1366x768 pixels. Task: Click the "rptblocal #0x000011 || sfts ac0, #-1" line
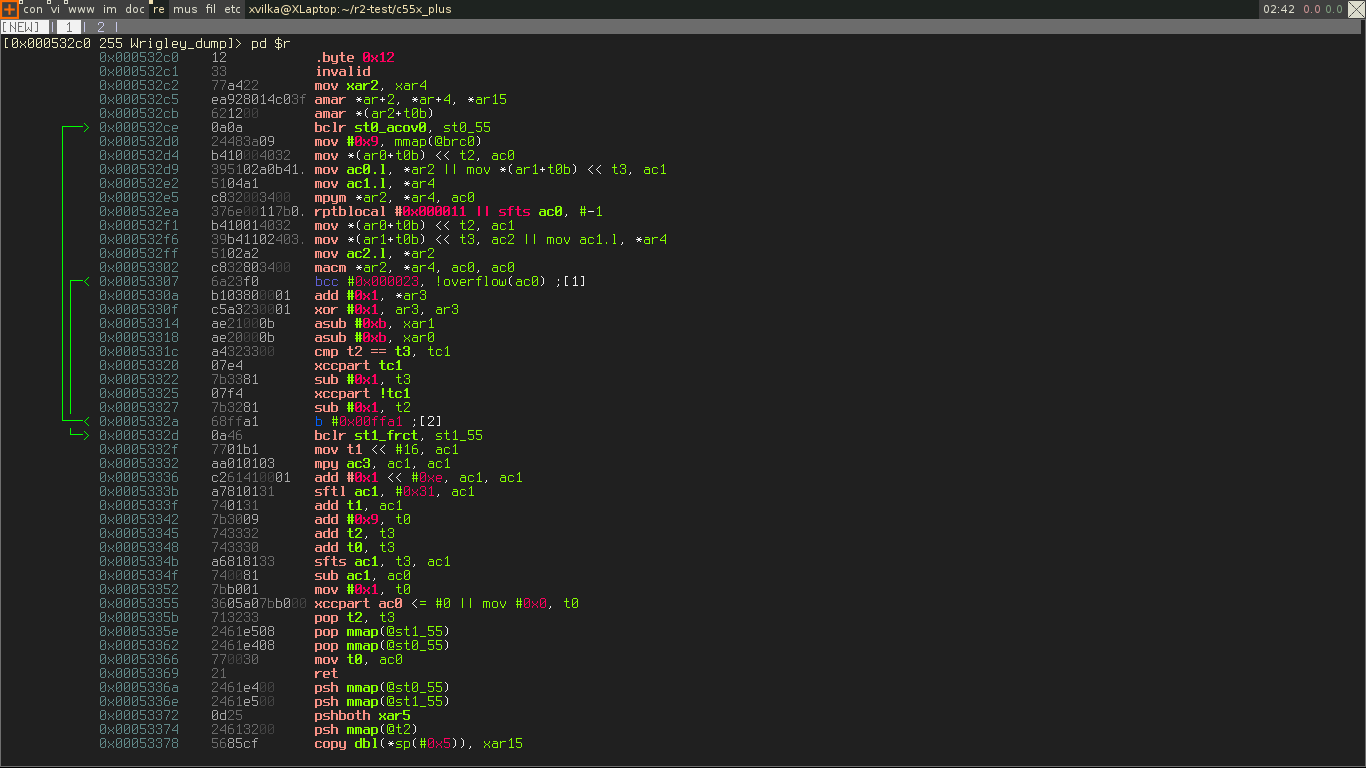pyautogui.click(x=459, y=211)
